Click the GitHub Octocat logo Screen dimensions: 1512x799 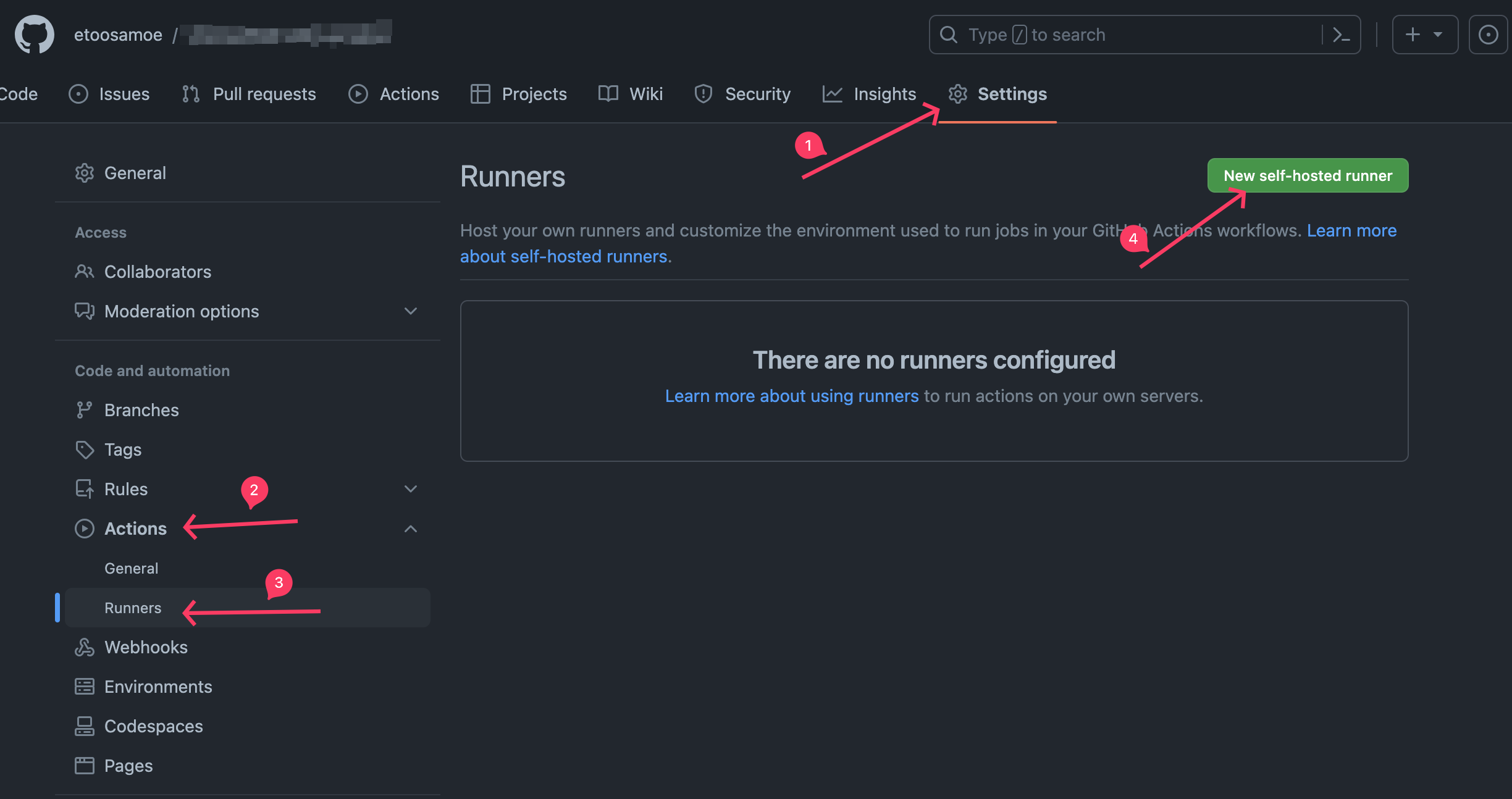pyautogui.click(x=35, y=35)
